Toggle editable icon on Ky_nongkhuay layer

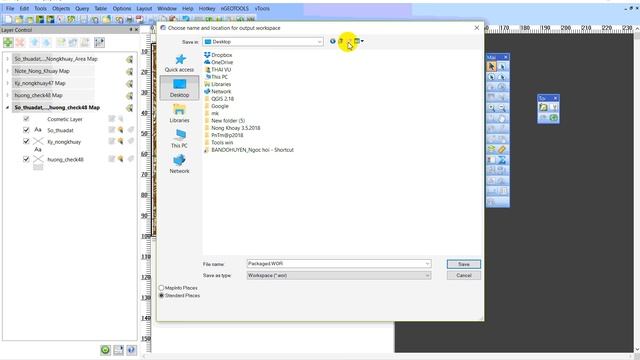tap(111, 141)
